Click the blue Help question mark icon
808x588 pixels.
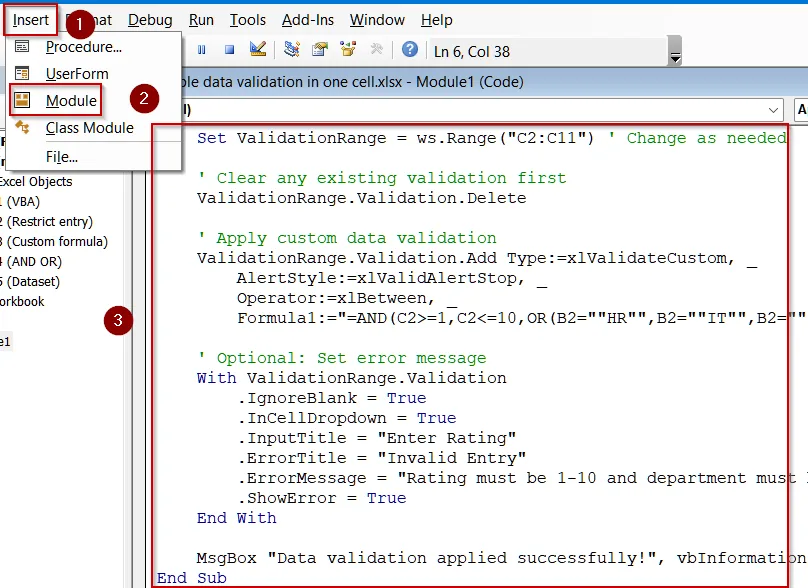(x=410, y=49)
